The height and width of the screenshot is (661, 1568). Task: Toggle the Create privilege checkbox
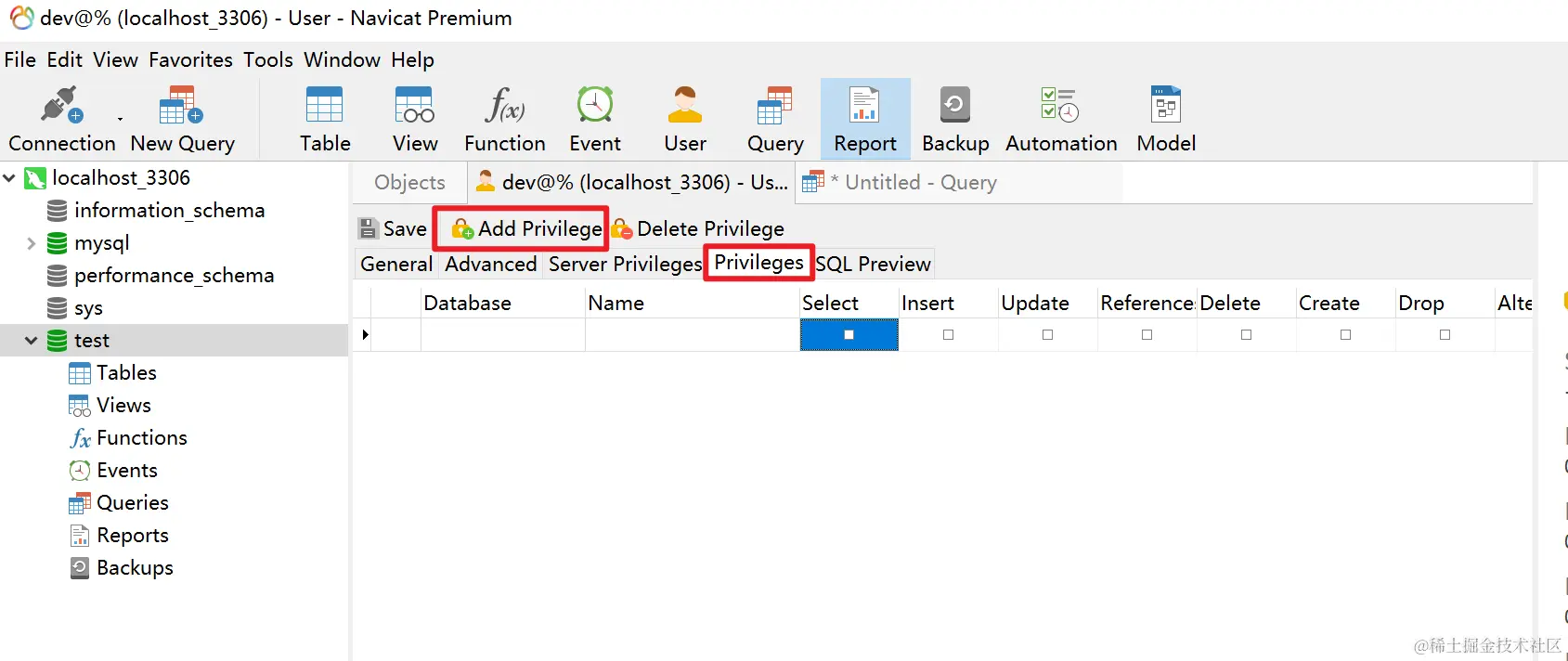(1345, 334)
